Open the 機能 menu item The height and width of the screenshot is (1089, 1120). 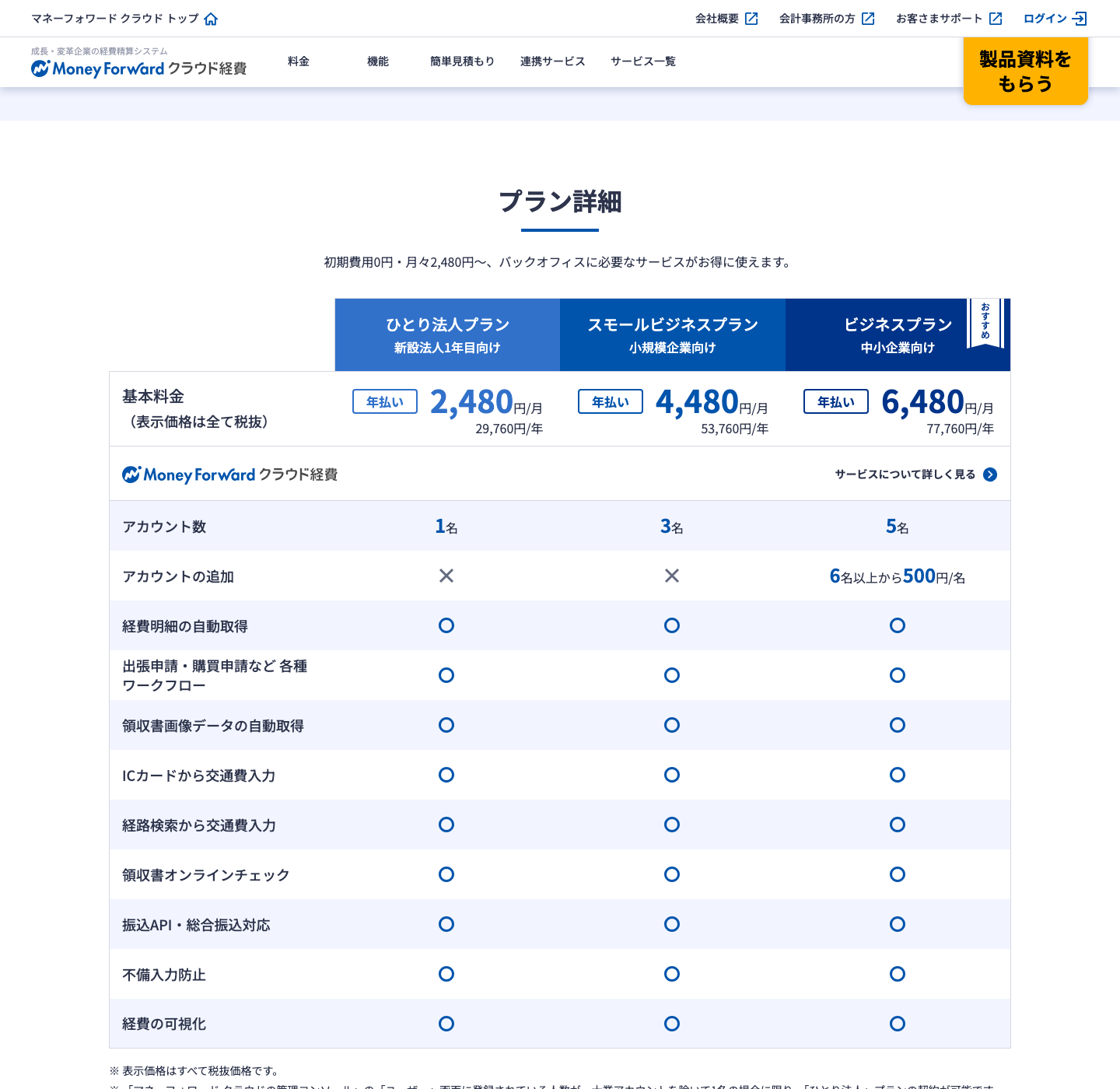[x=378, y=61]
